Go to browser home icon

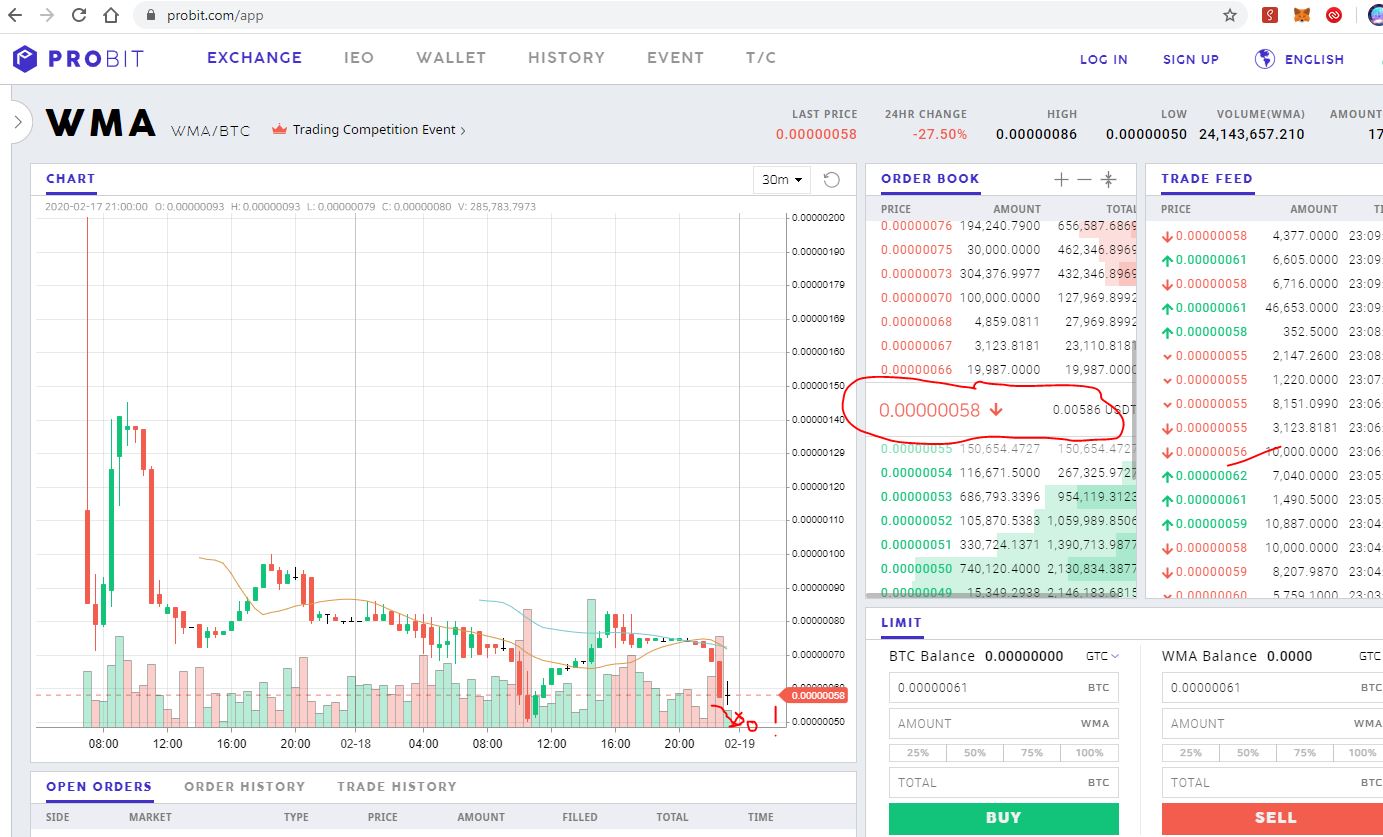pyautogui.click(x=111, y=16)
